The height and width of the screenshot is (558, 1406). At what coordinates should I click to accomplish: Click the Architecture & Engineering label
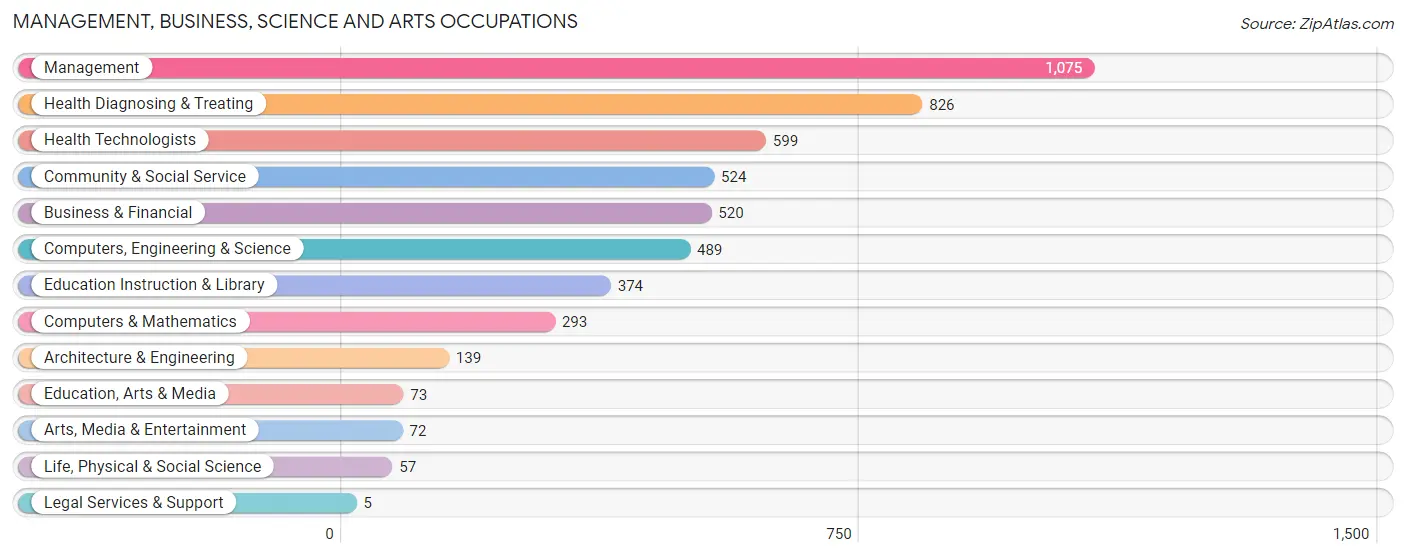tap(139, 358)
